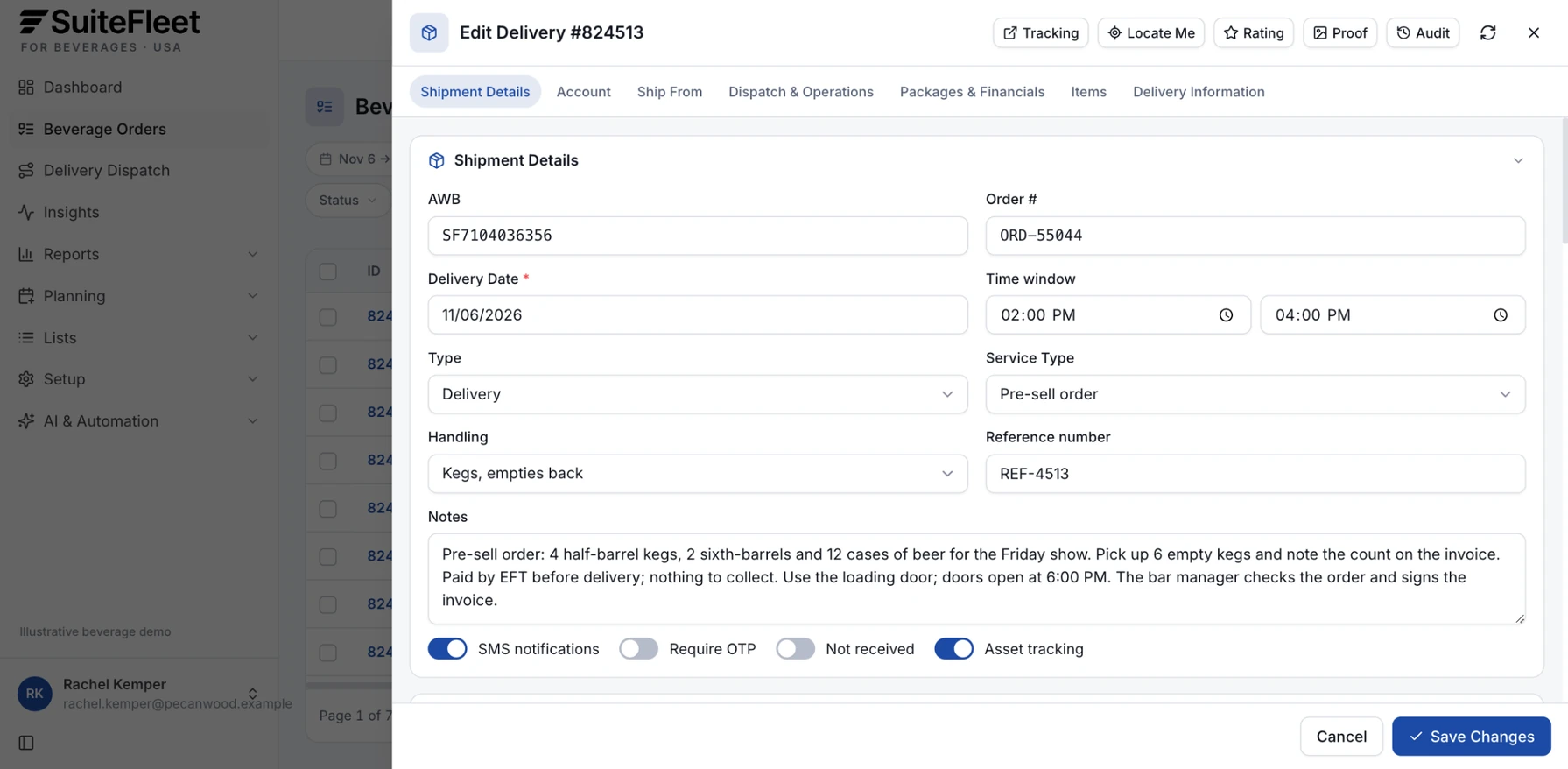
Task: Click the Beverage Orders sidebar icon
Action: (26, 129)
